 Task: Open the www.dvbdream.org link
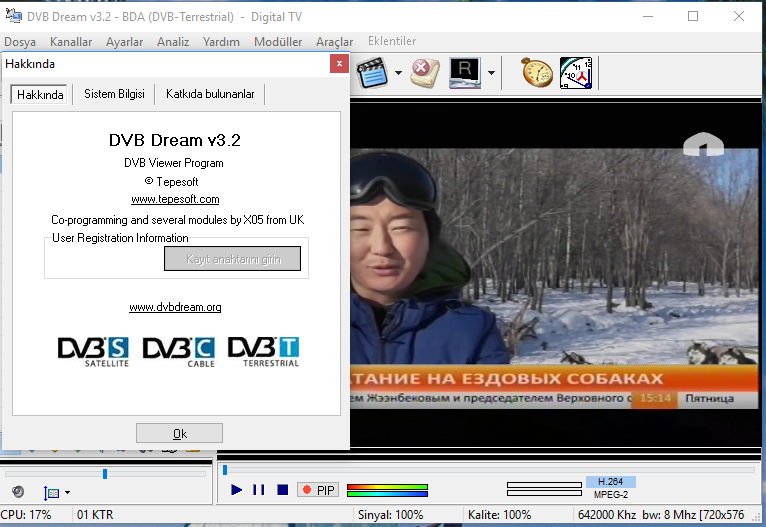[x=175, y=307]
